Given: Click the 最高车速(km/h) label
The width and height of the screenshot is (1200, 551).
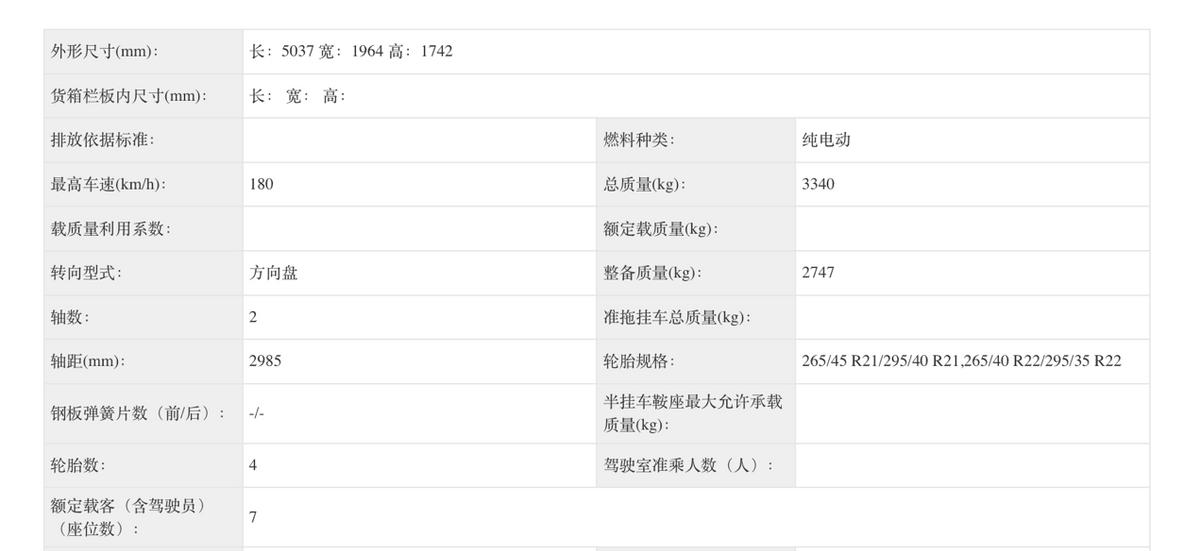Looking at the screenshot, I should (x=108, y=184).
